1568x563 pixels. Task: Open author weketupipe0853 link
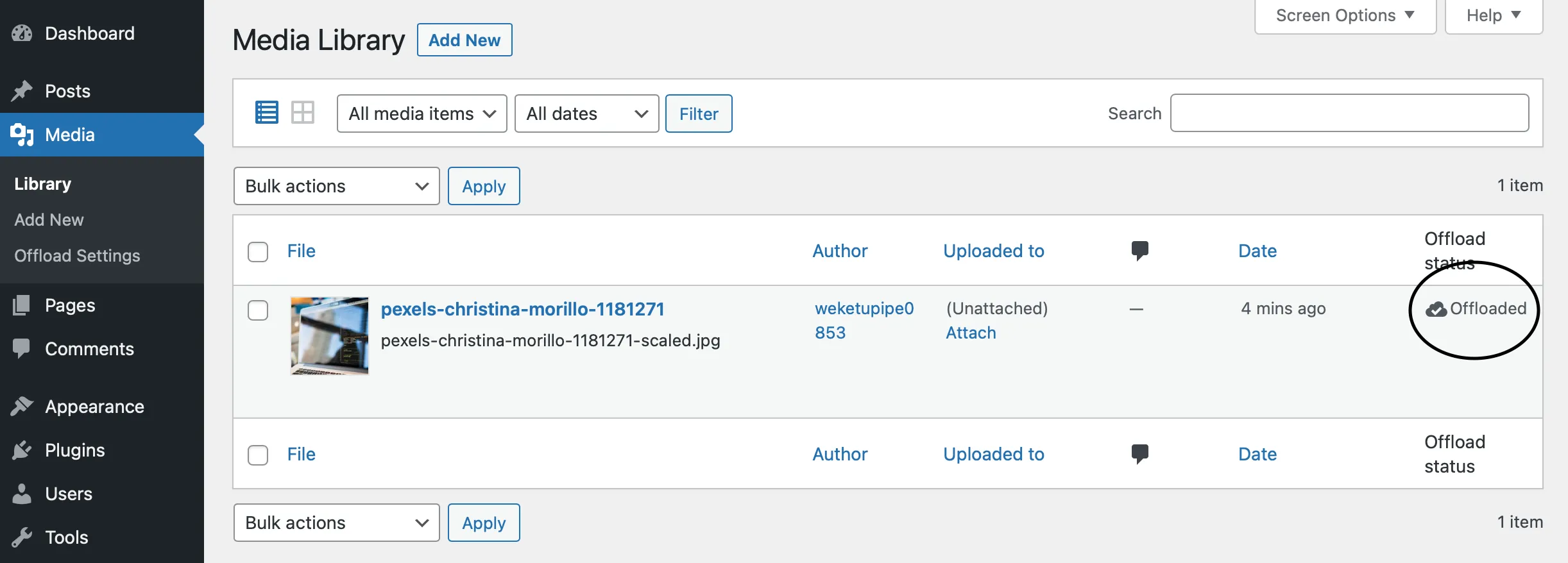(x=864, y=321)
